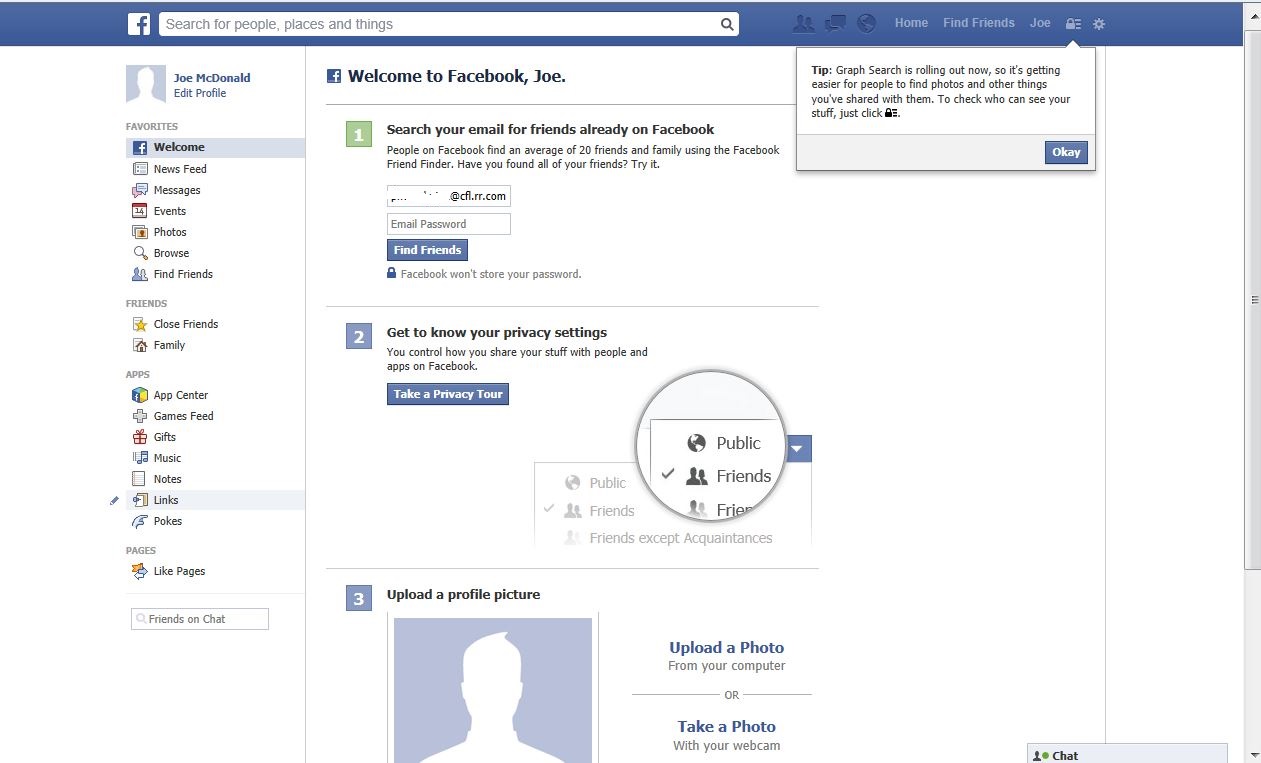Screen dimensions: 1261x763
Task: Click the Close Friends star icon
Action: coord(140,324)
